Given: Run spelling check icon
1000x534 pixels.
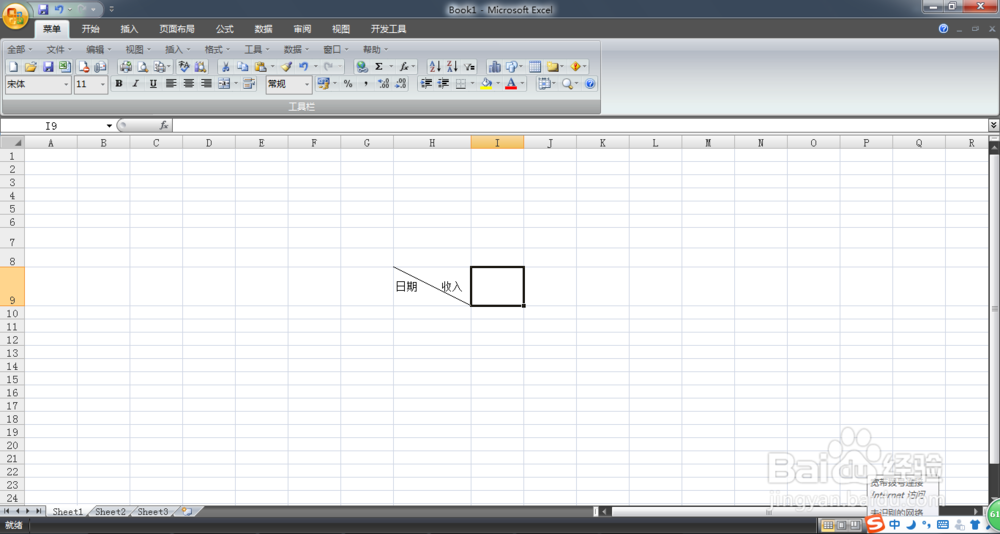Looking at the screenshot, I should pos(184,66).
